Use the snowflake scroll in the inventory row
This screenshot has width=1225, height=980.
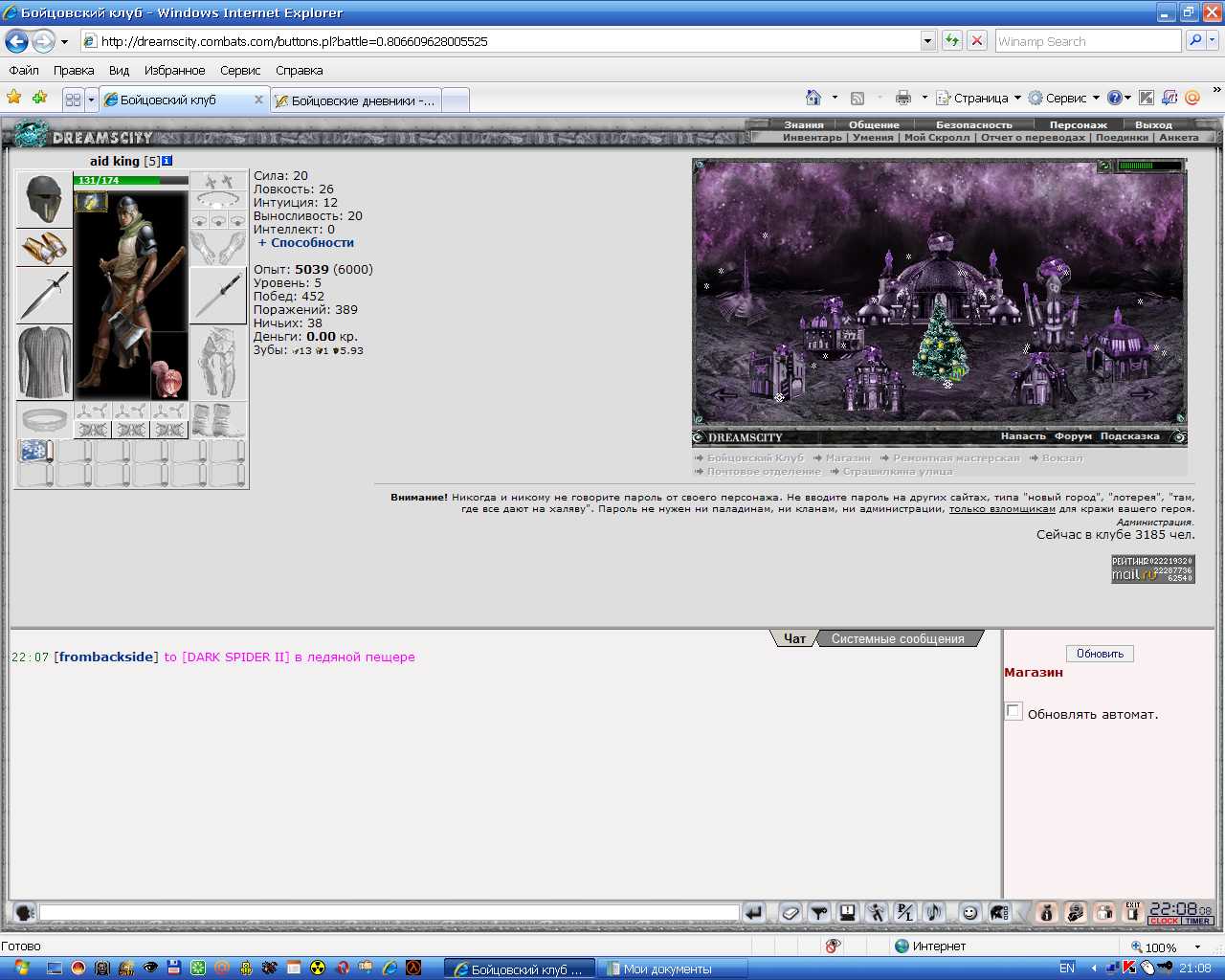(x=35, y=451)
